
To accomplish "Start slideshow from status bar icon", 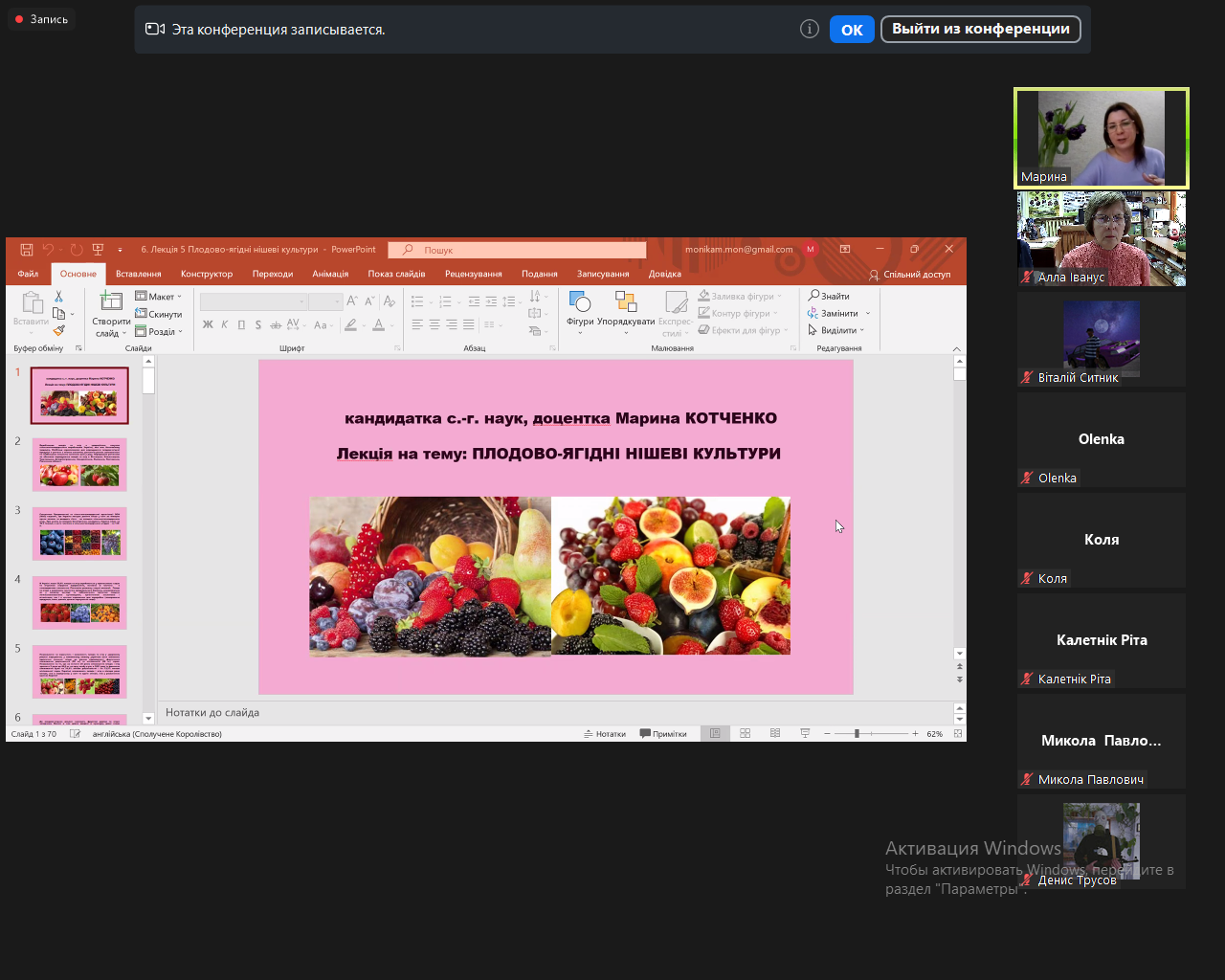I will (805, 734).
